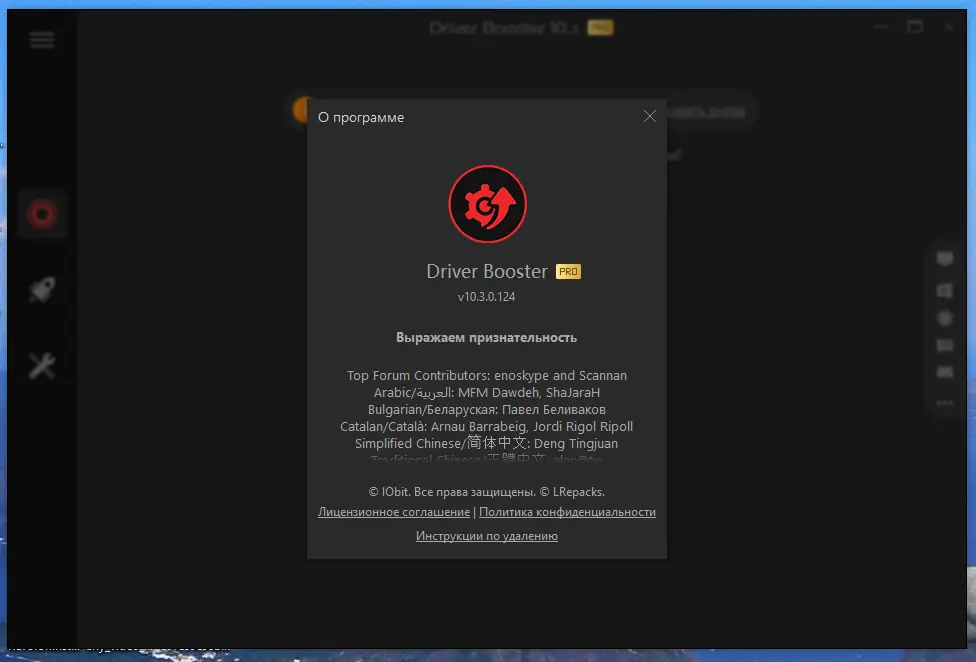This screenshot has width=976, height=662.
Task: Open the rocket Boost section in sidebar
Action: click(42, 289)
